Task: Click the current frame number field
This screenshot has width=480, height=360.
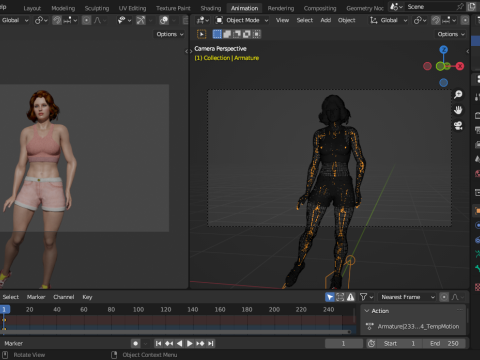Action: coord(344,343)
